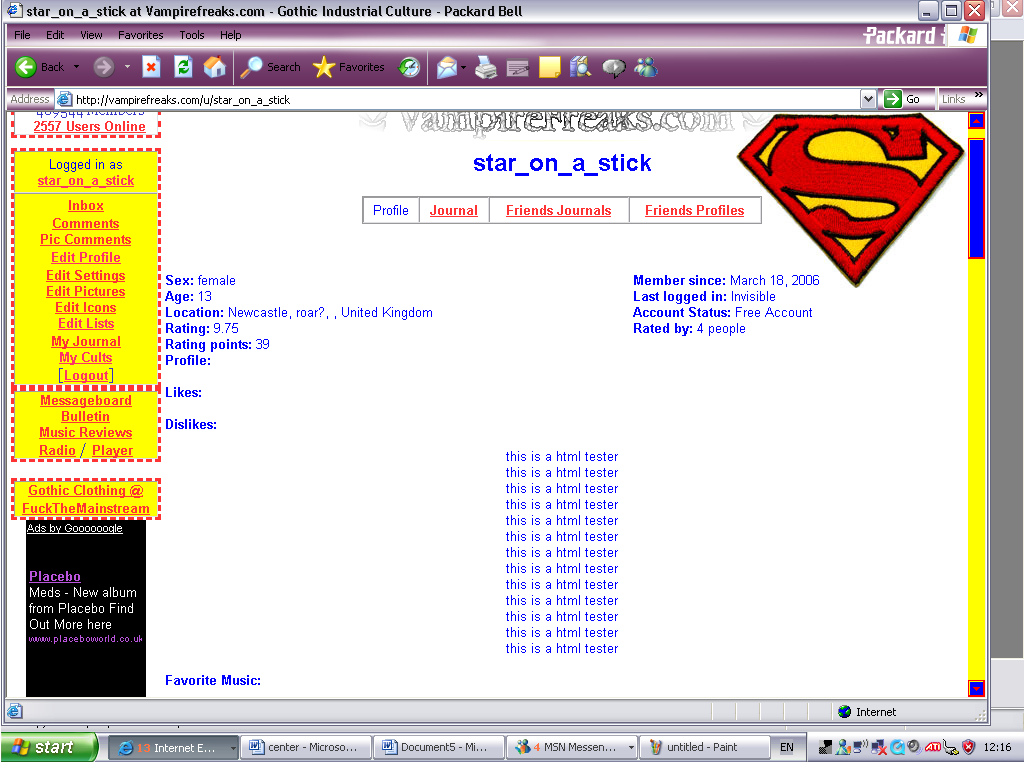Open the History toolbar icon

click(410, 67)
